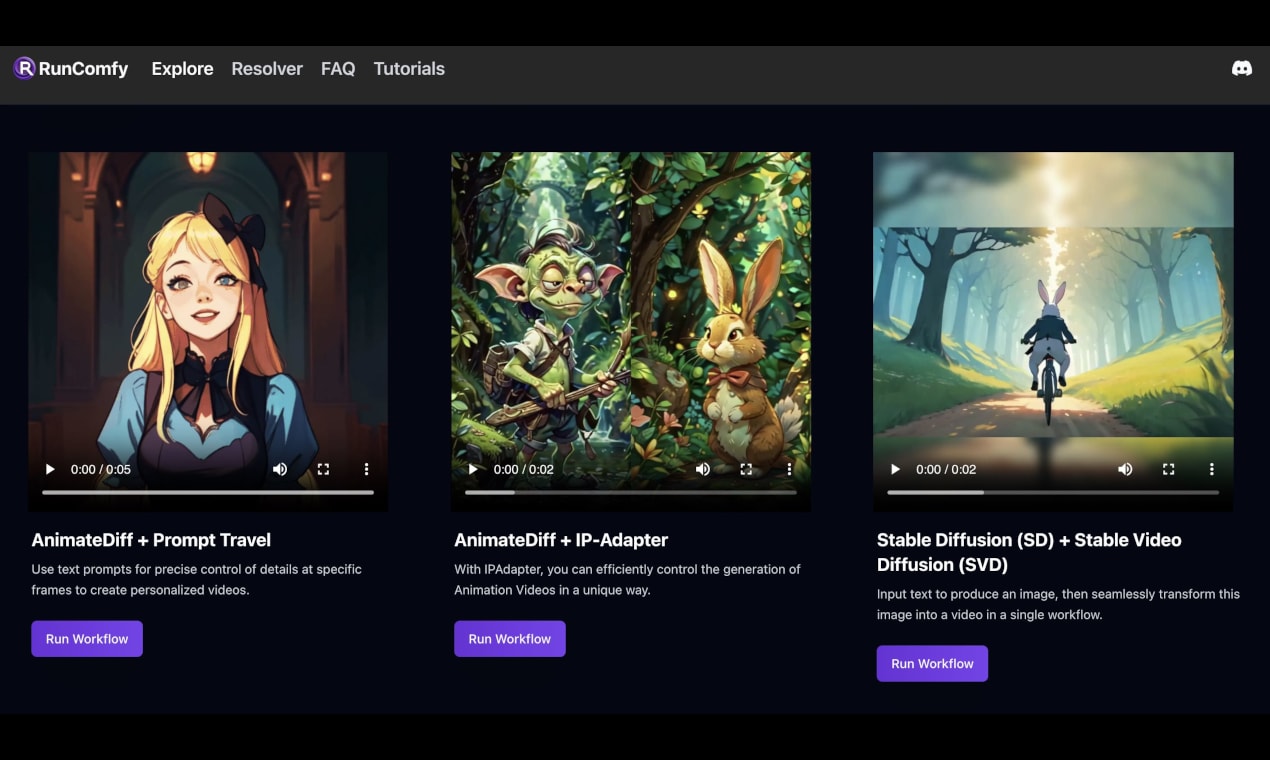Click the 'With IPAdapter, you can efficiently' description
Screen dimensions: 1270x760
pos(627,580)
